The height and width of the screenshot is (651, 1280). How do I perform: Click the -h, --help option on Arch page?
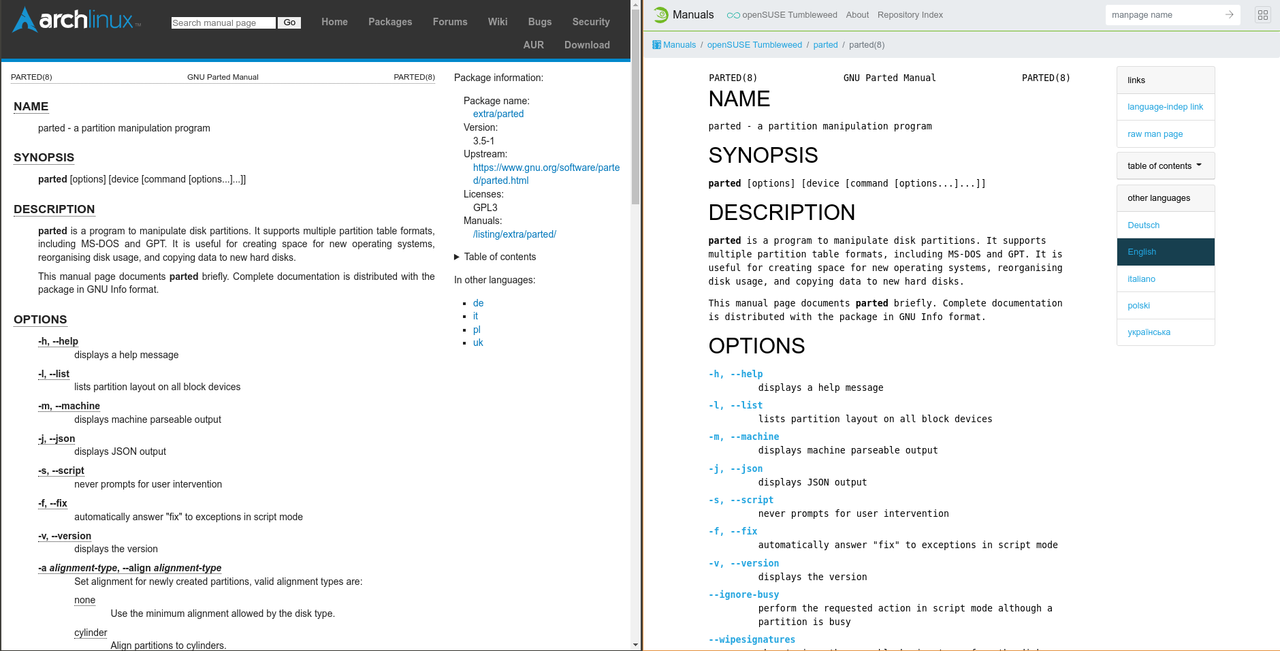(58, 342)
